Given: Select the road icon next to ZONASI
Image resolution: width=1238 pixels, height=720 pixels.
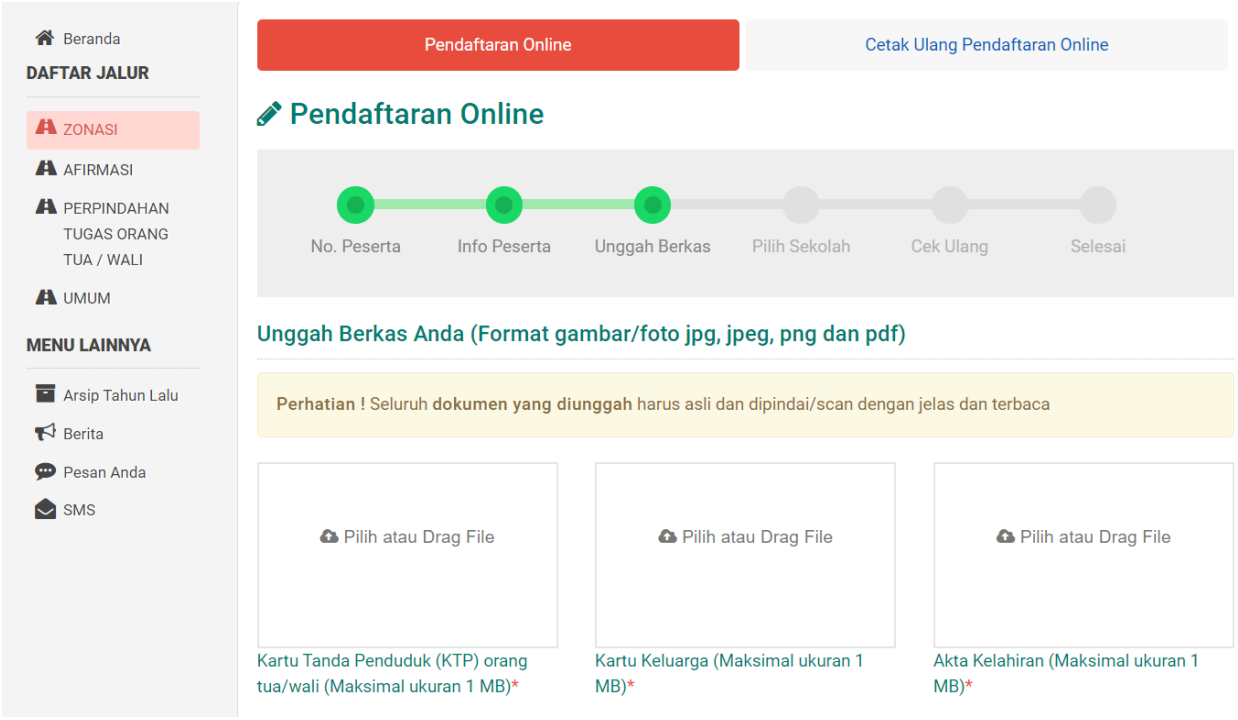Looking at the screenshot, I should coord(46,128).
